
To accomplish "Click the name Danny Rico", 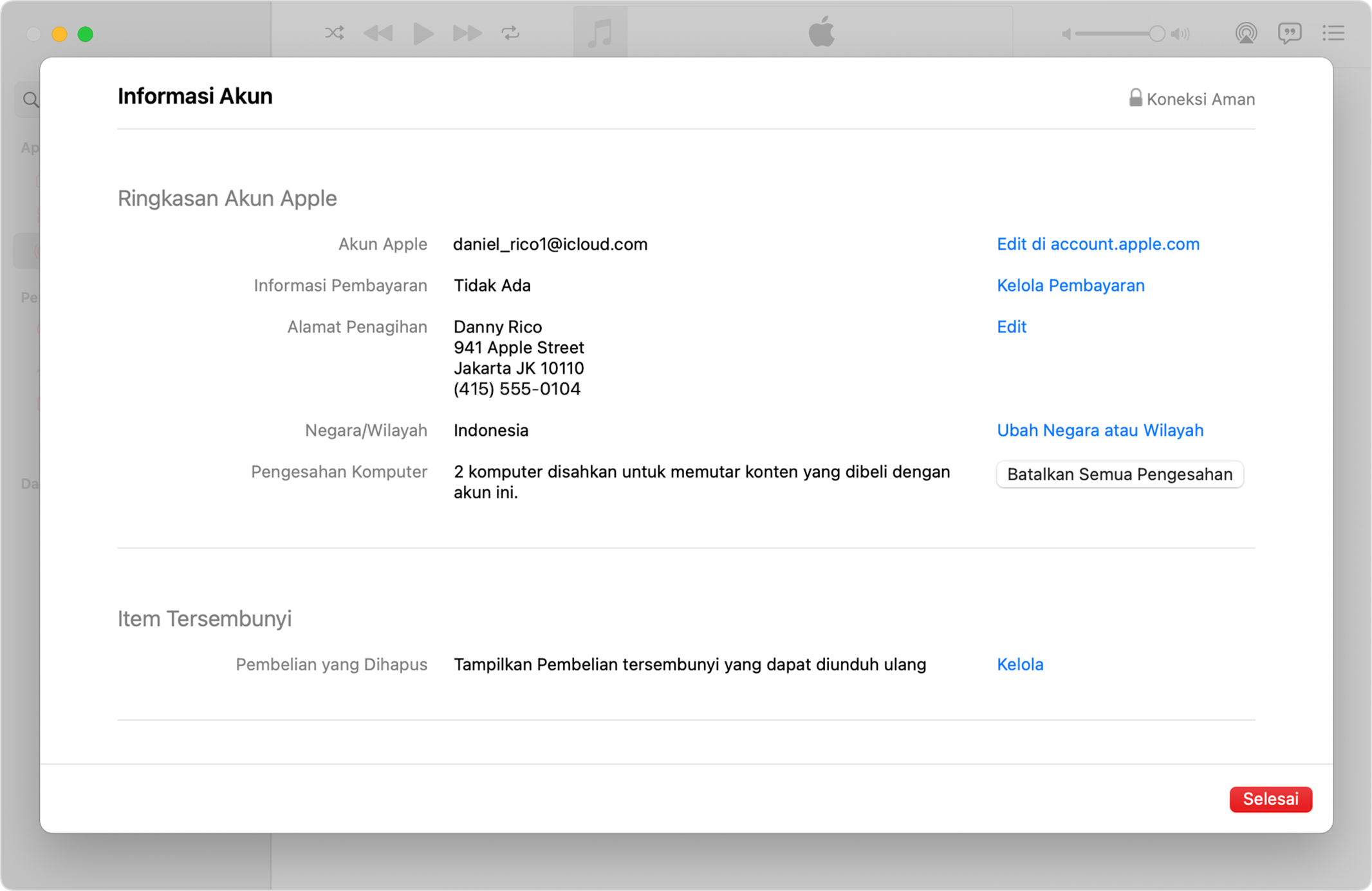I will [x=497, y=326].
